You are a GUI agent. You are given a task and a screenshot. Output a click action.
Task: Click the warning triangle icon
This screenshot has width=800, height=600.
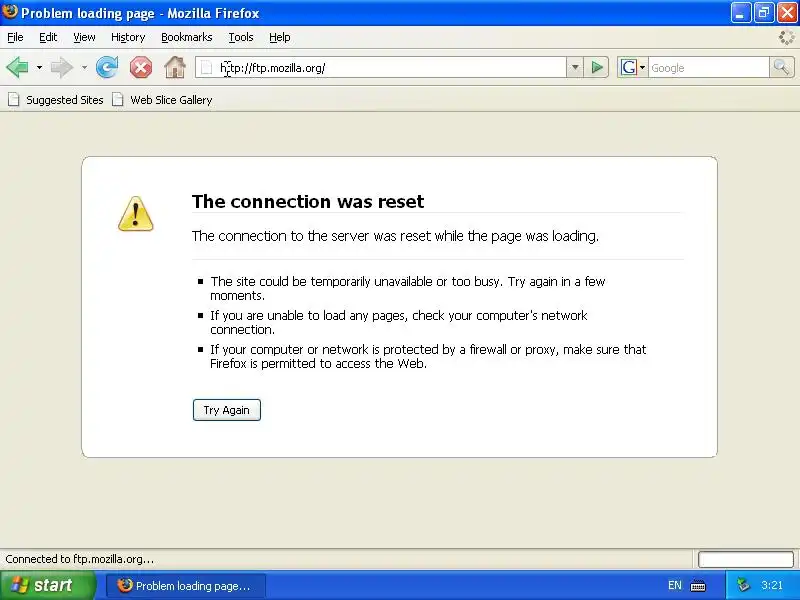pyautogui.click(x=136, y=214)
